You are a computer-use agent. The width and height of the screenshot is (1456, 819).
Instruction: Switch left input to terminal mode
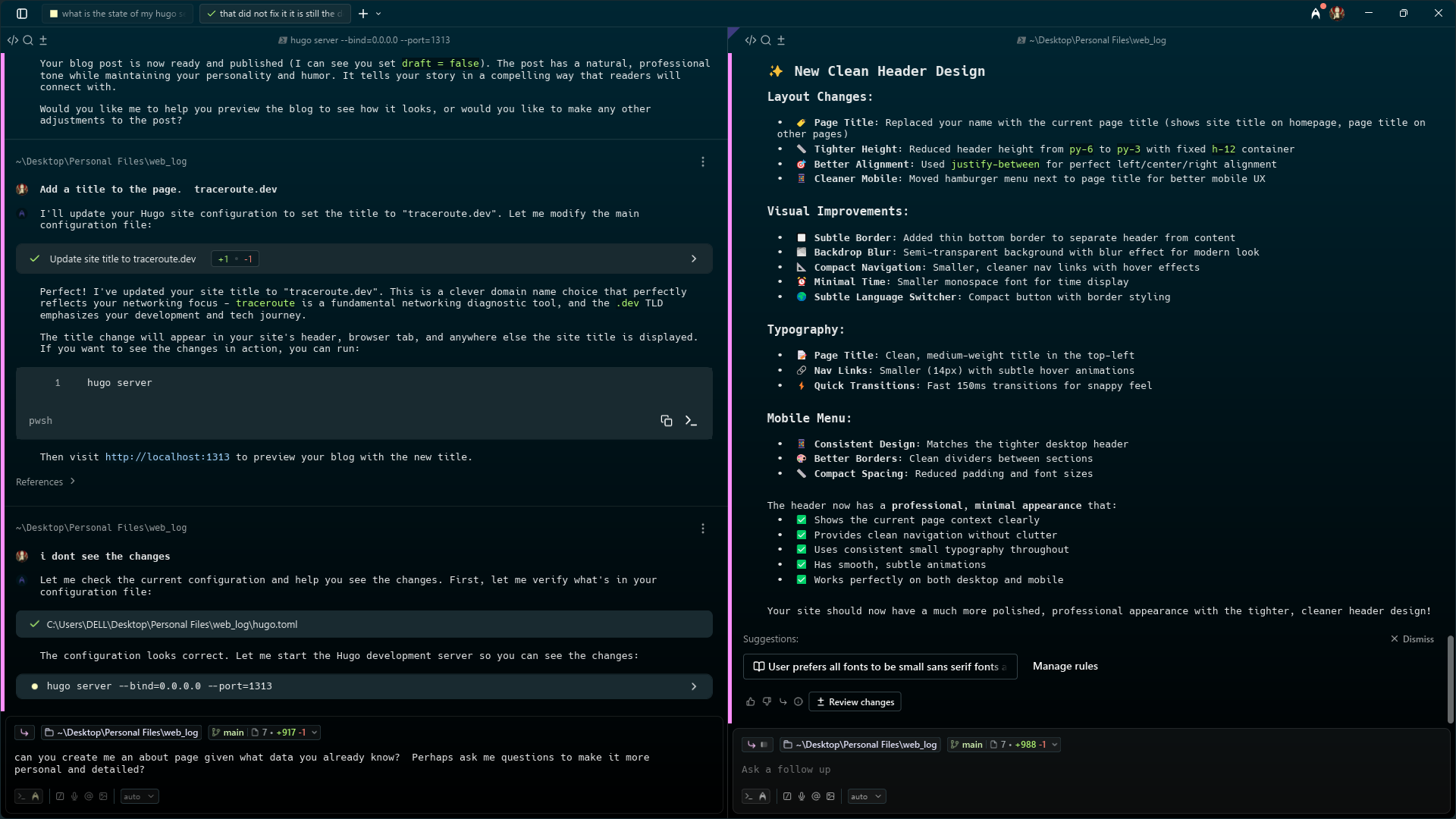pos(21,797)
